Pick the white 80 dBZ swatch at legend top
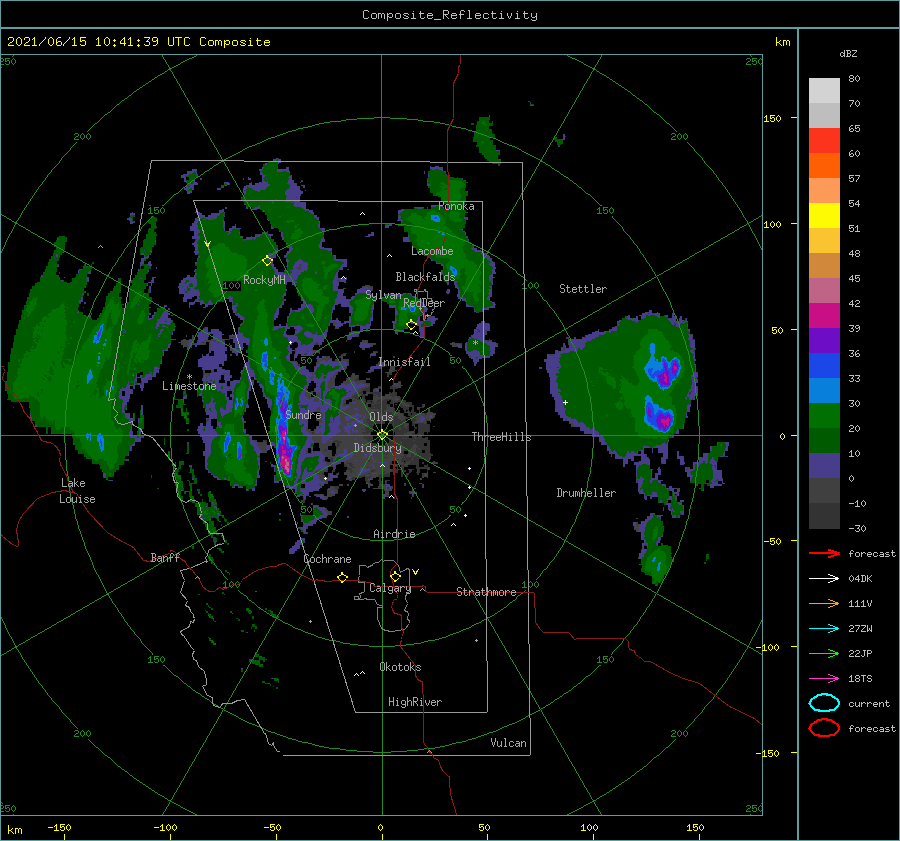This screenshot has width=900, height=841. point(824,91)
